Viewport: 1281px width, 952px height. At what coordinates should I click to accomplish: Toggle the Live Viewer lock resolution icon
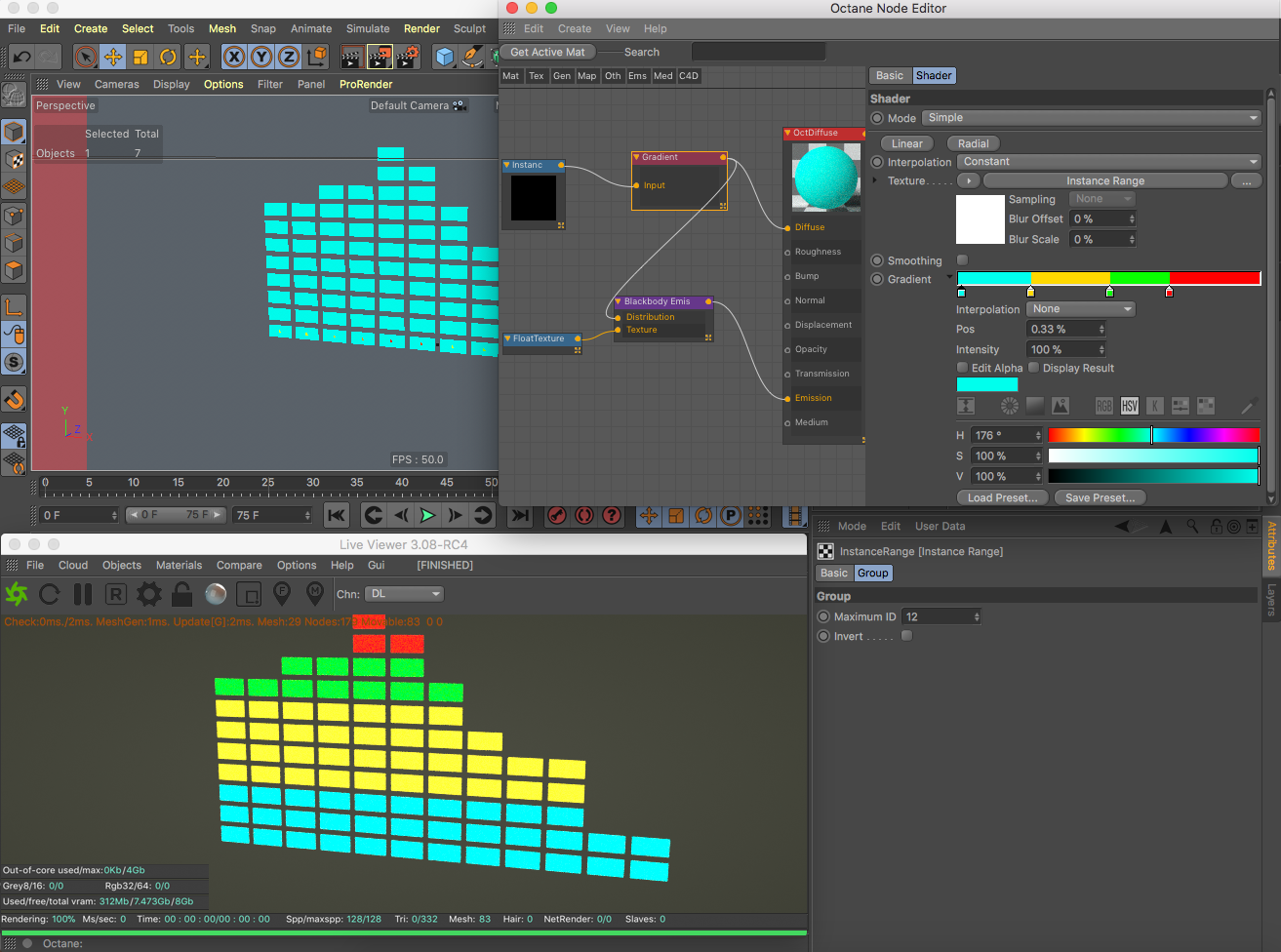click(x=182, y=593)
